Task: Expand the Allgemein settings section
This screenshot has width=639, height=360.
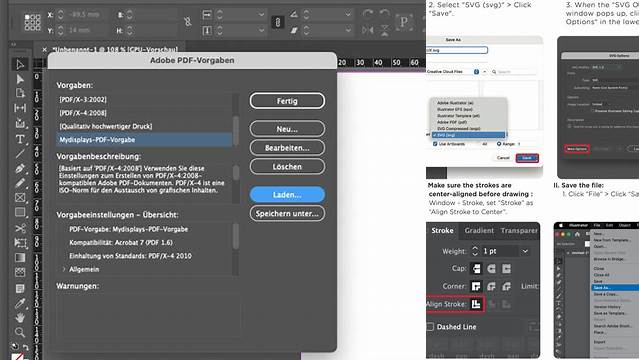Action: click(64, 269)
